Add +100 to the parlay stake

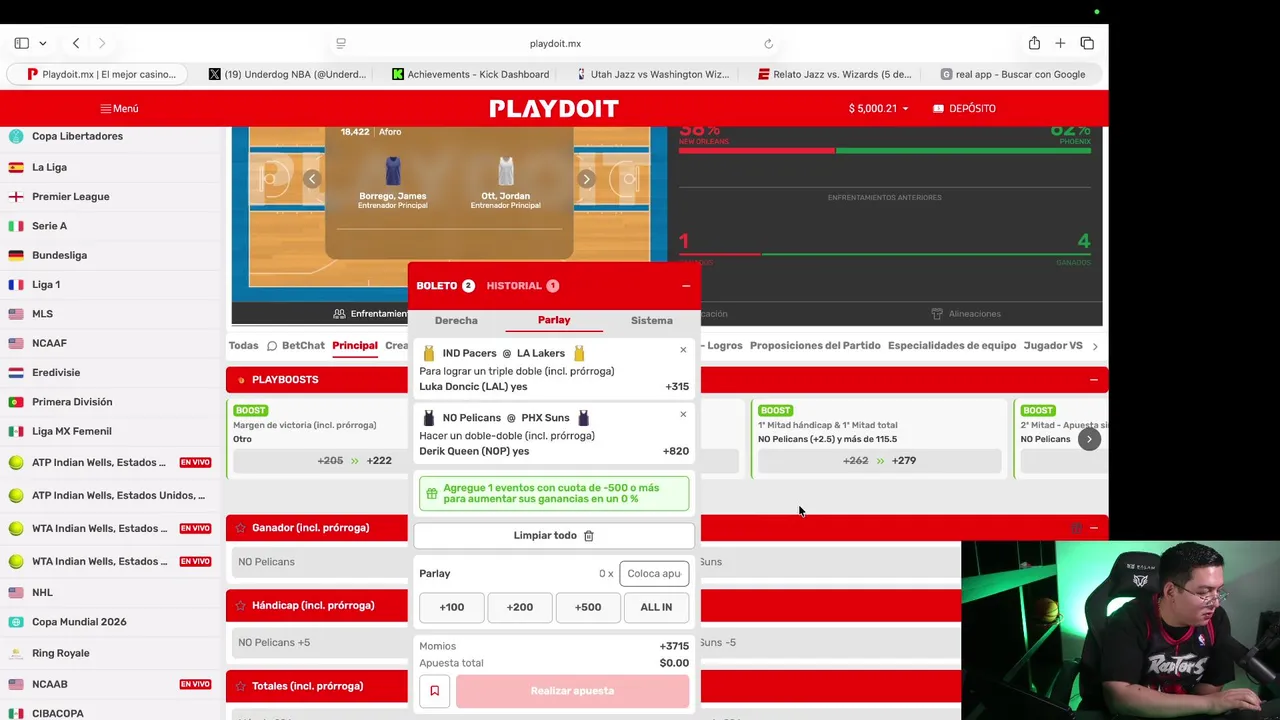(x=452, y=607)
